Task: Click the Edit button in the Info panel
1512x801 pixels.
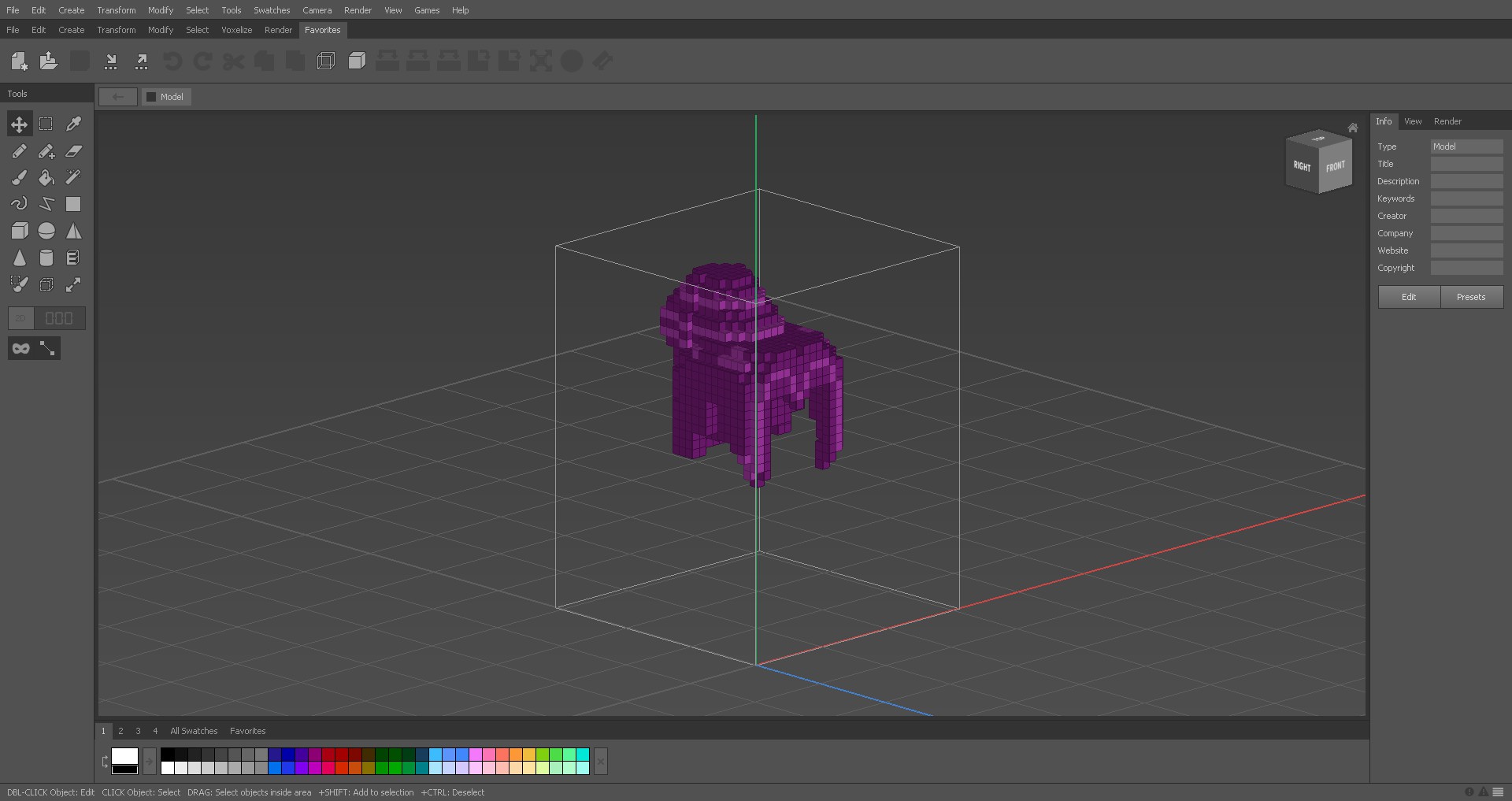Action: [x=1408, y=297]
